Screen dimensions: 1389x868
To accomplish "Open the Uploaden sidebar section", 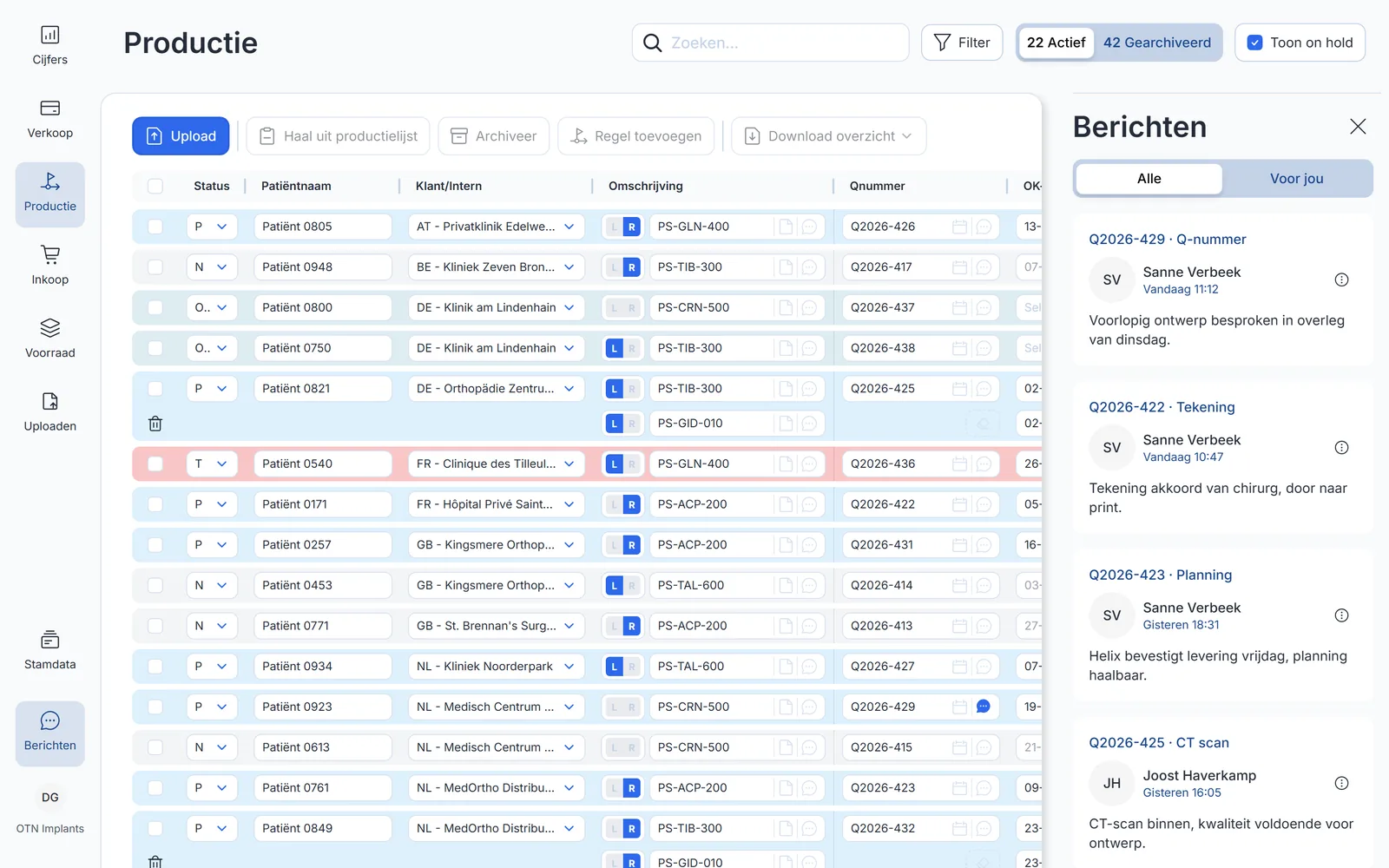I will (x=49, y=413).
